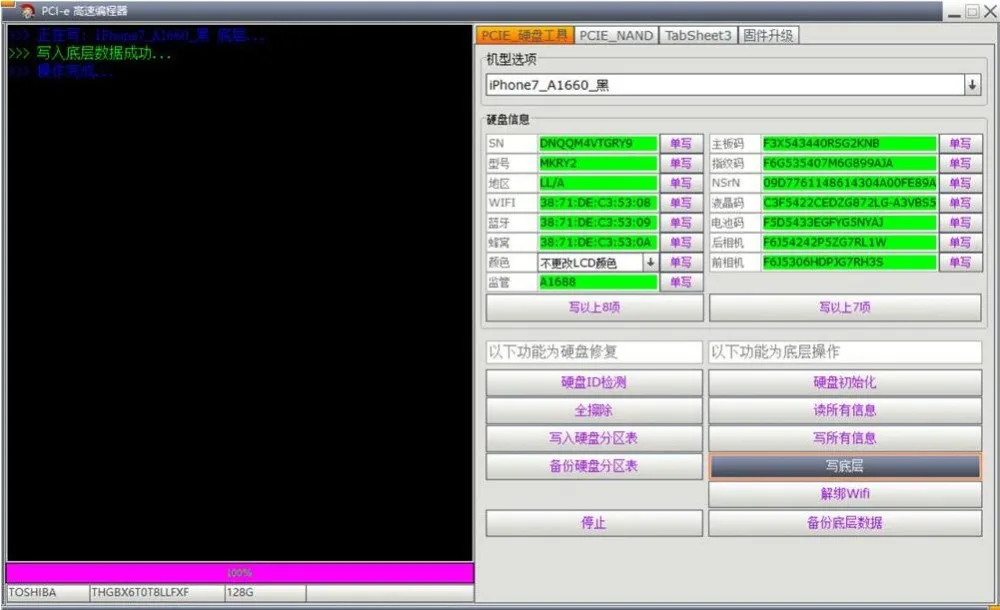Click 单写 button for 主板码 row
Viewport: 1000px width, 610px height.
click(x=960, y=144)
